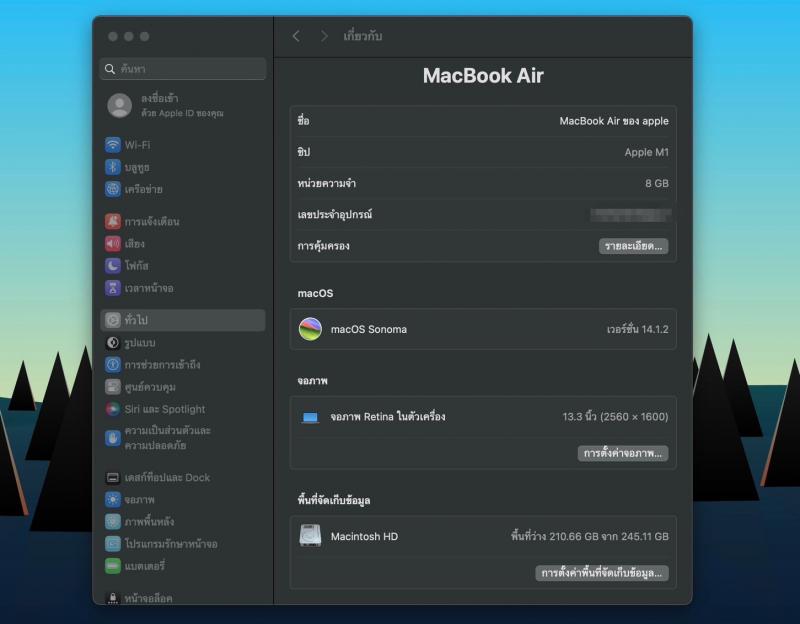Open Control Center (ศูนย์ควบคุม) icon
The image size is (800, 624).
point(113,387)
